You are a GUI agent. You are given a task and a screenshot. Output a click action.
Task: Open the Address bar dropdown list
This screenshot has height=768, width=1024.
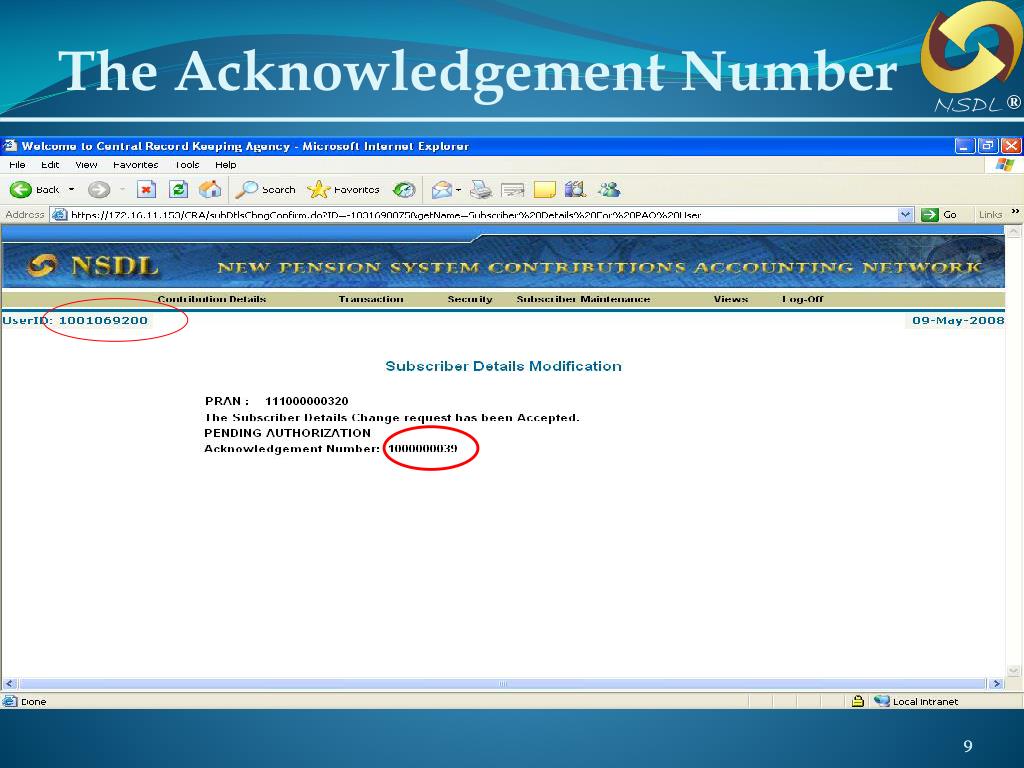(x=905, y=214)
